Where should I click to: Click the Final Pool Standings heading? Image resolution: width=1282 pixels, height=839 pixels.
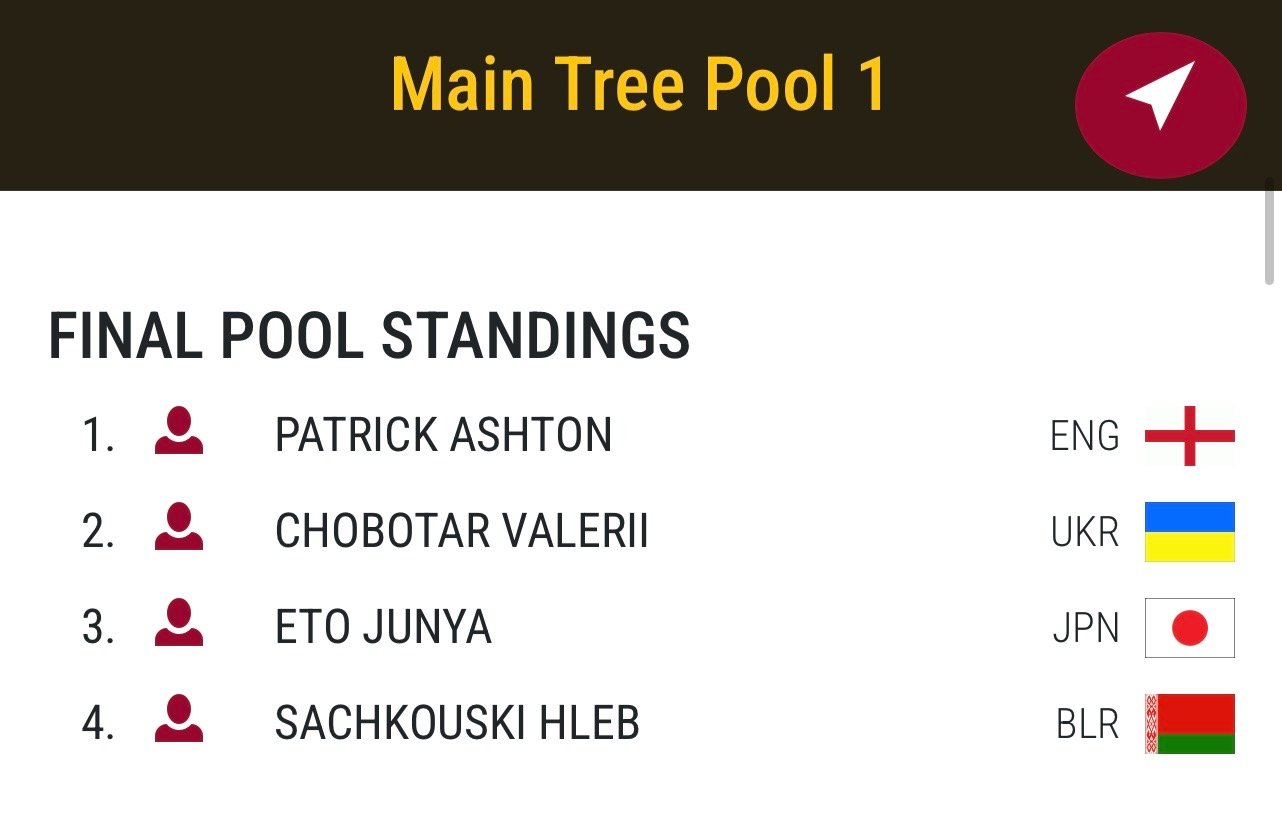coord(369,335)
